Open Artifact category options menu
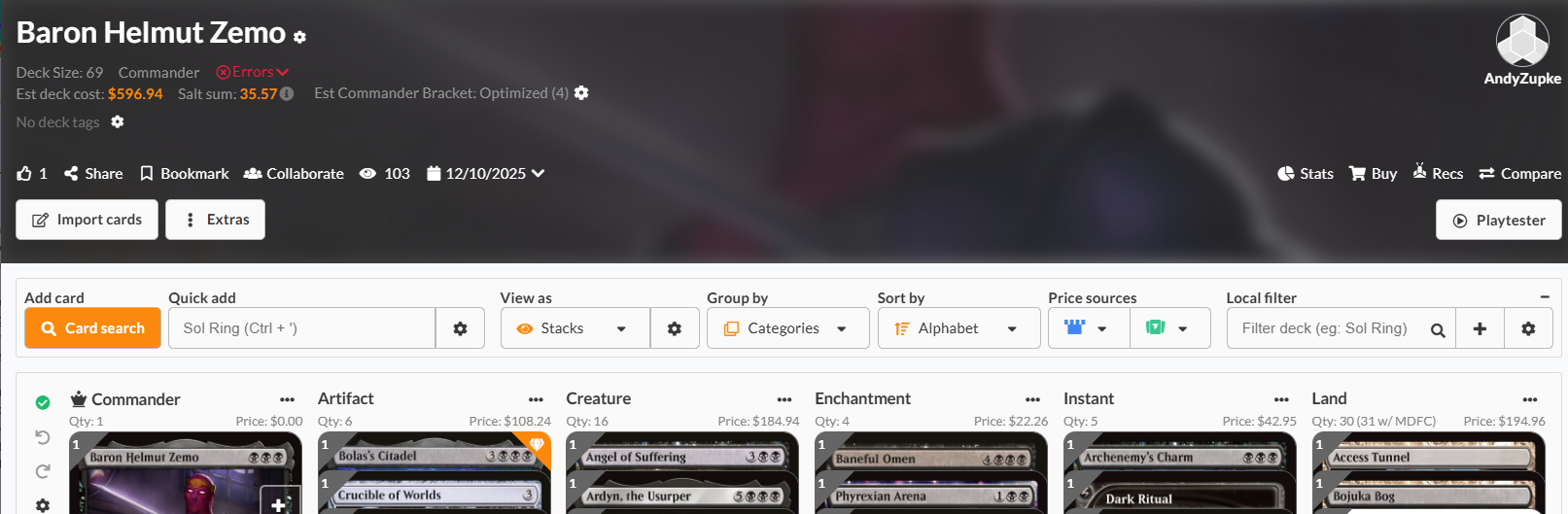 click(x=536, y=399)
